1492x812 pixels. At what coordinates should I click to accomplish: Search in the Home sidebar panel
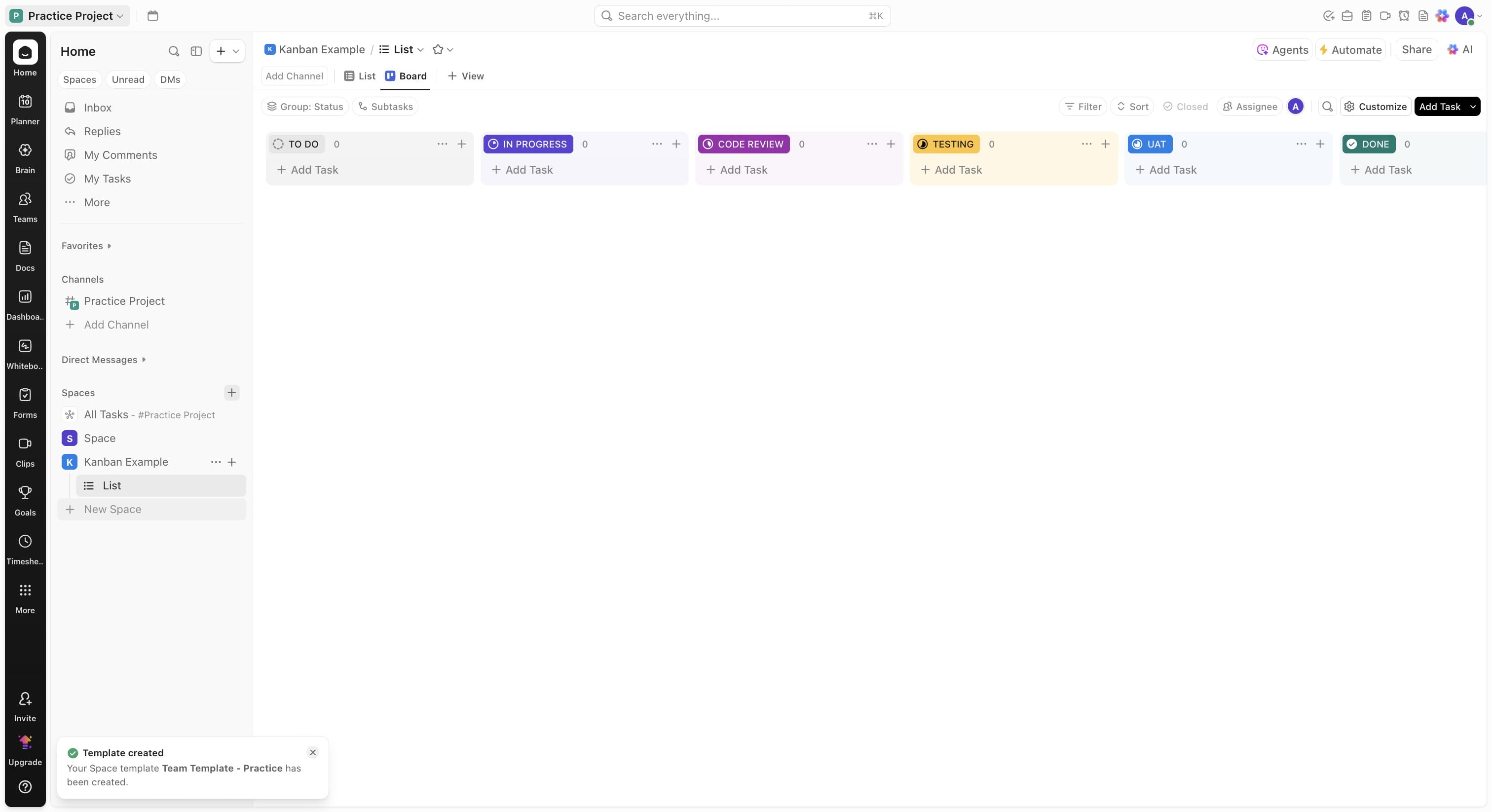pos(174,51)
